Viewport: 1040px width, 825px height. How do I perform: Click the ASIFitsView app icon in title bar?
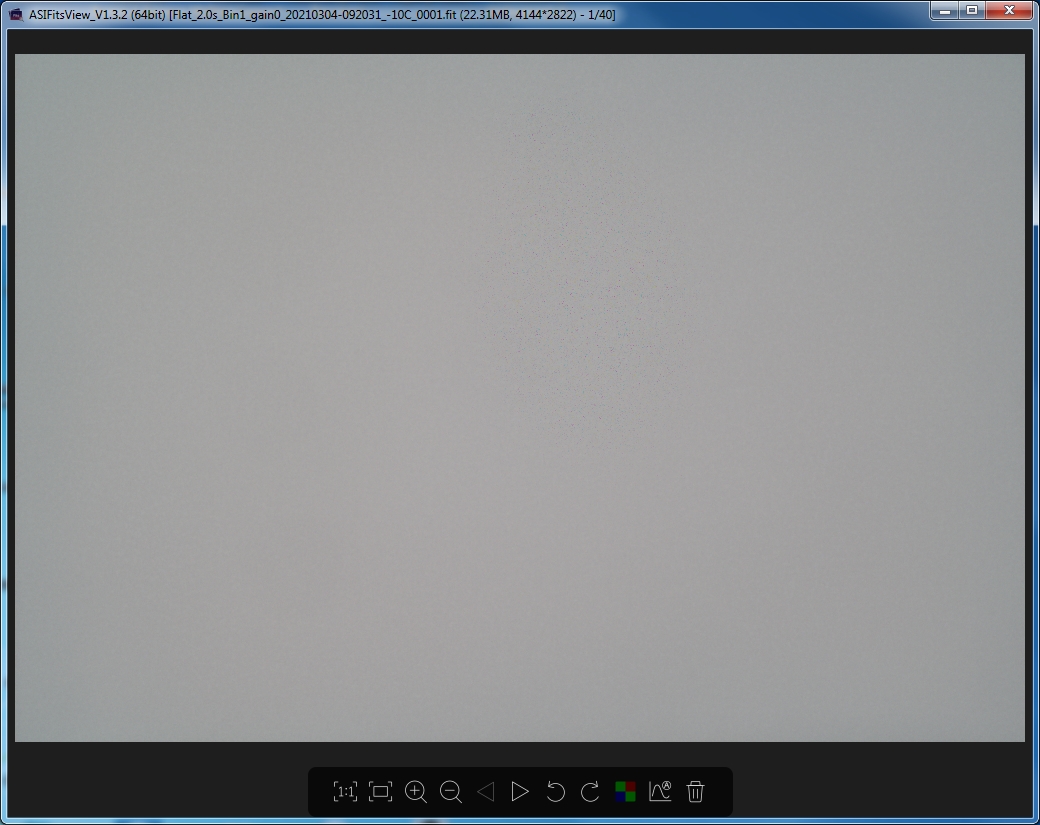coord(16,14)
